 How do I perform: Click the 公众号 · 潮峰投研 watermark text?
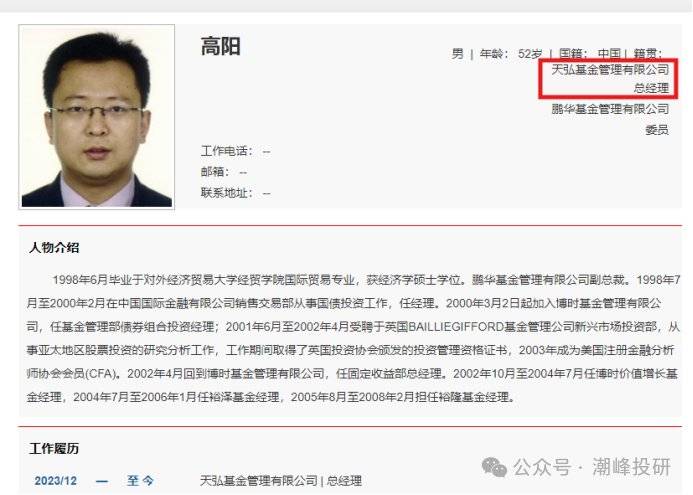click(x=592, y=467)
